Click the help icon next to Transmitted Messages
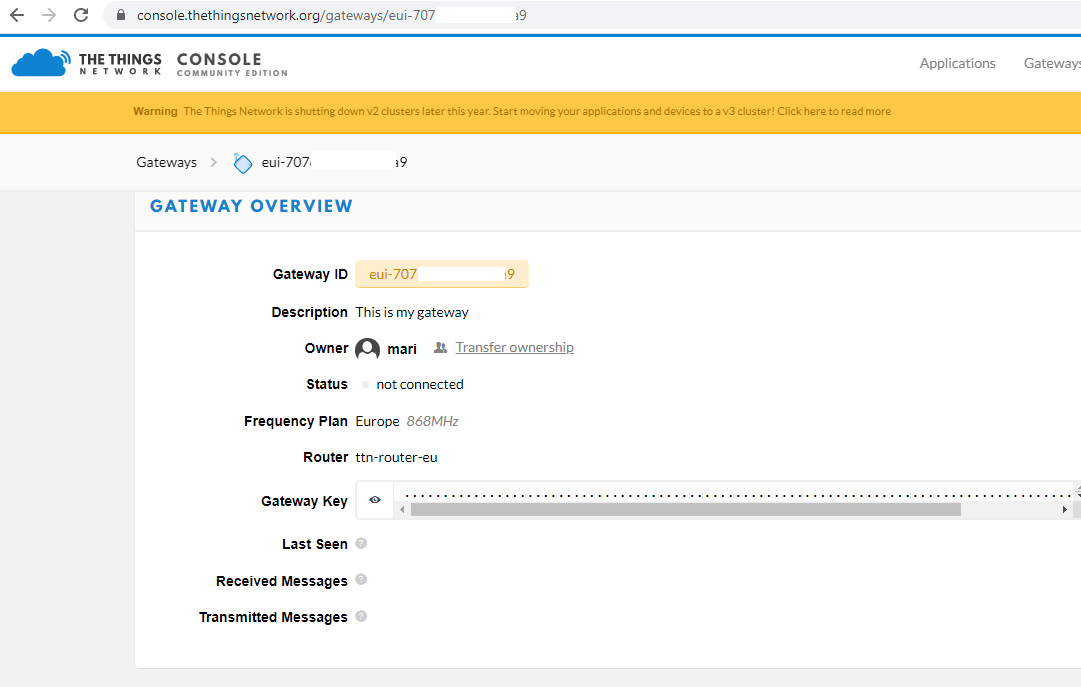This screenshot has height=687, width=1081. click(x=361, y=616)
